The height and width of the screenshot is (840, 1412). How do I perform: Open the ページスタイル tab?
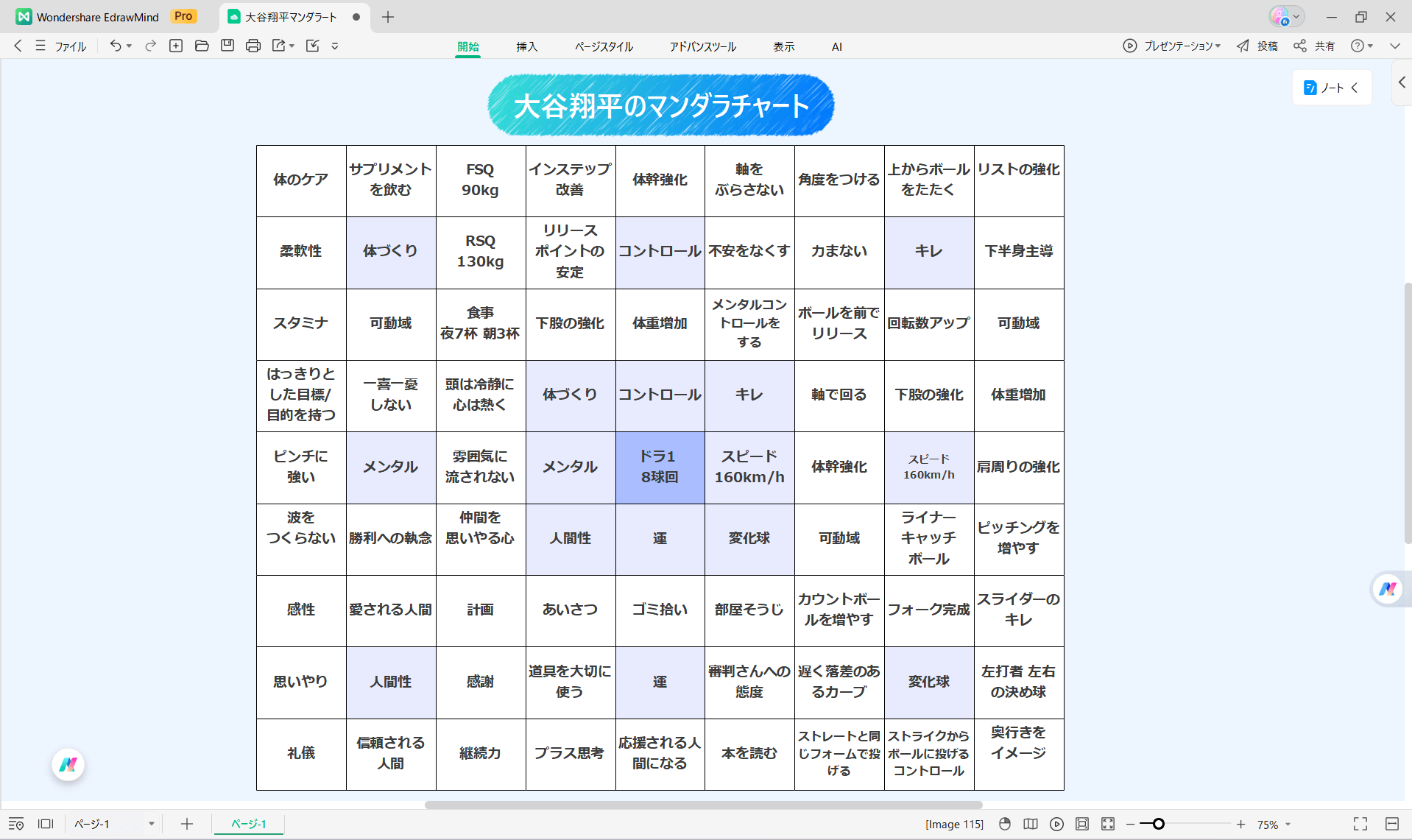pyautogui.click(x=604, y=46)
